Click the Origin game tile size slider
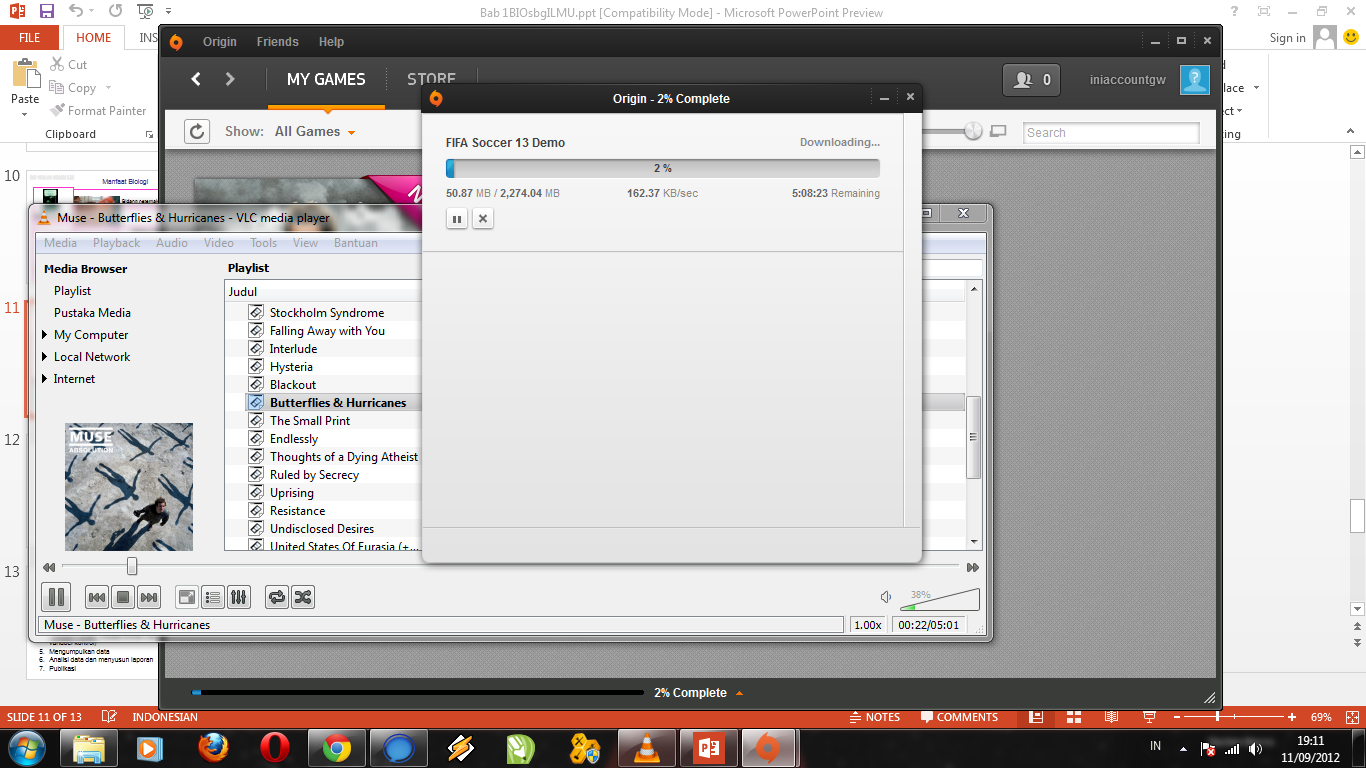Viewport: 1366px width, 768px height. (973, 131)
